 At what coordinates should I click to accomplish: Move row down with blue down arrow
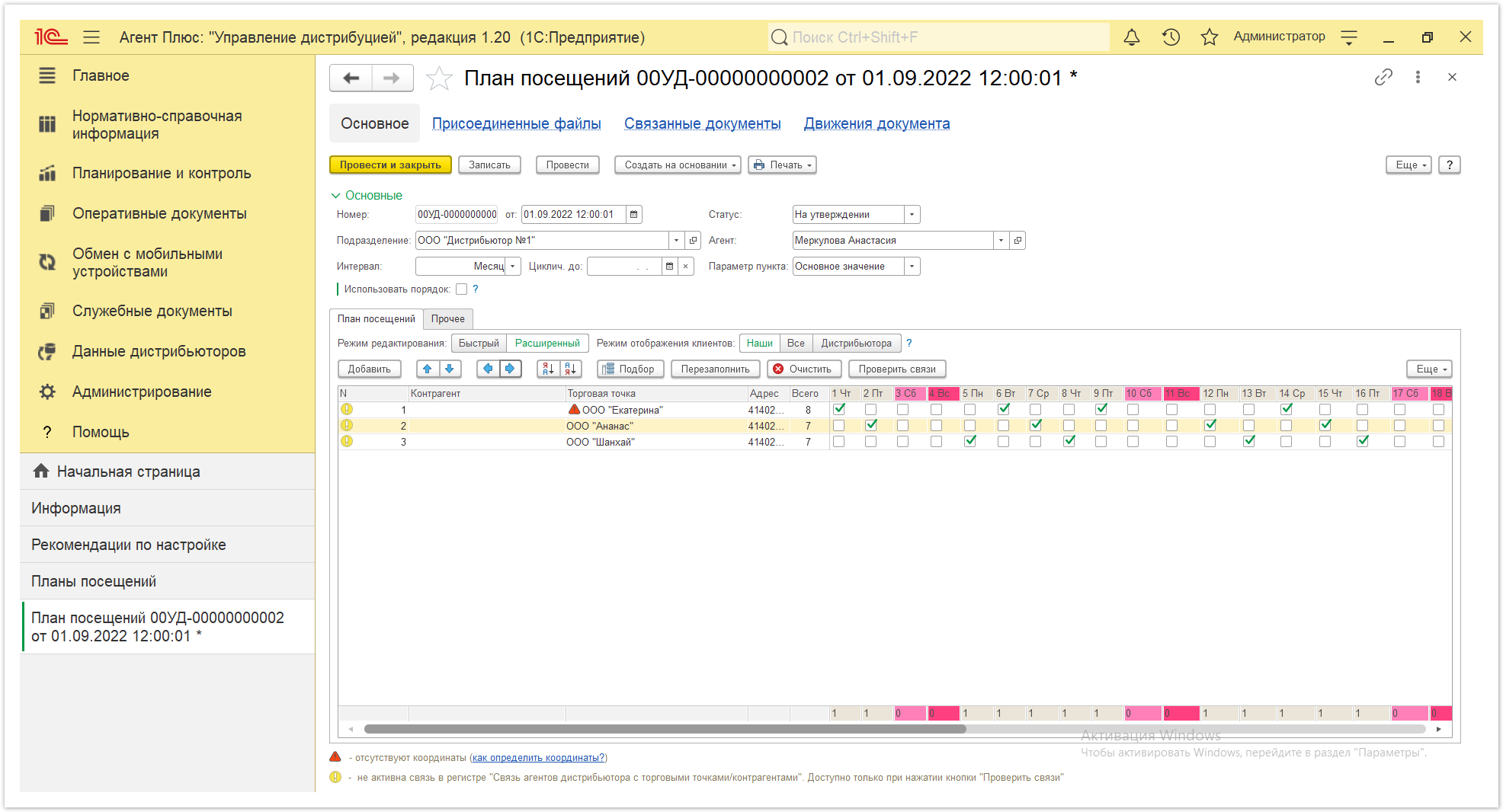tap(450, 369)
